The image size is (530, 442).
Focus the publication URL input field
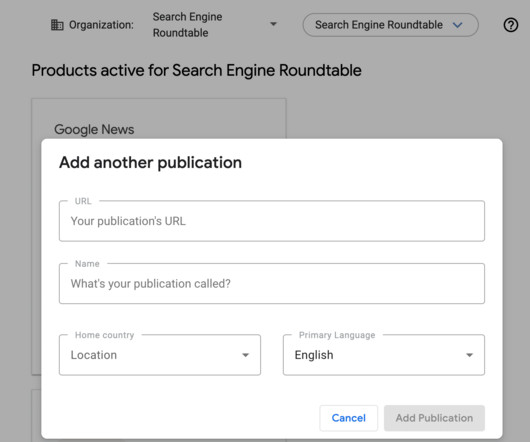click(x=272, y=221)
